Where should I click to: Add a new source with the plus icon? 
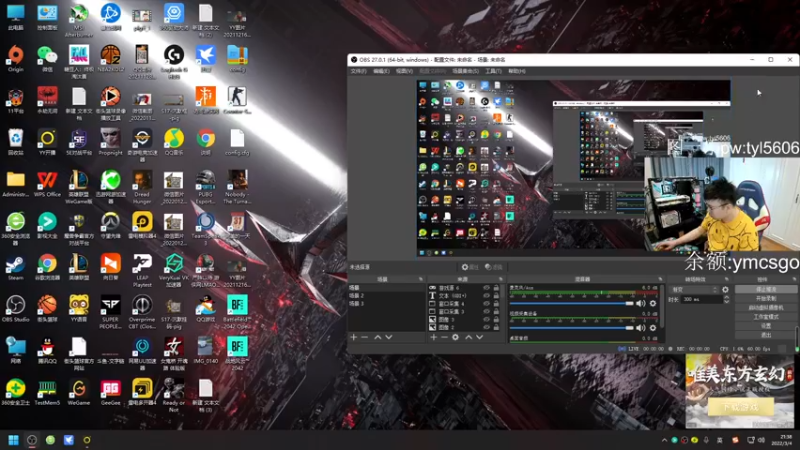433,337
